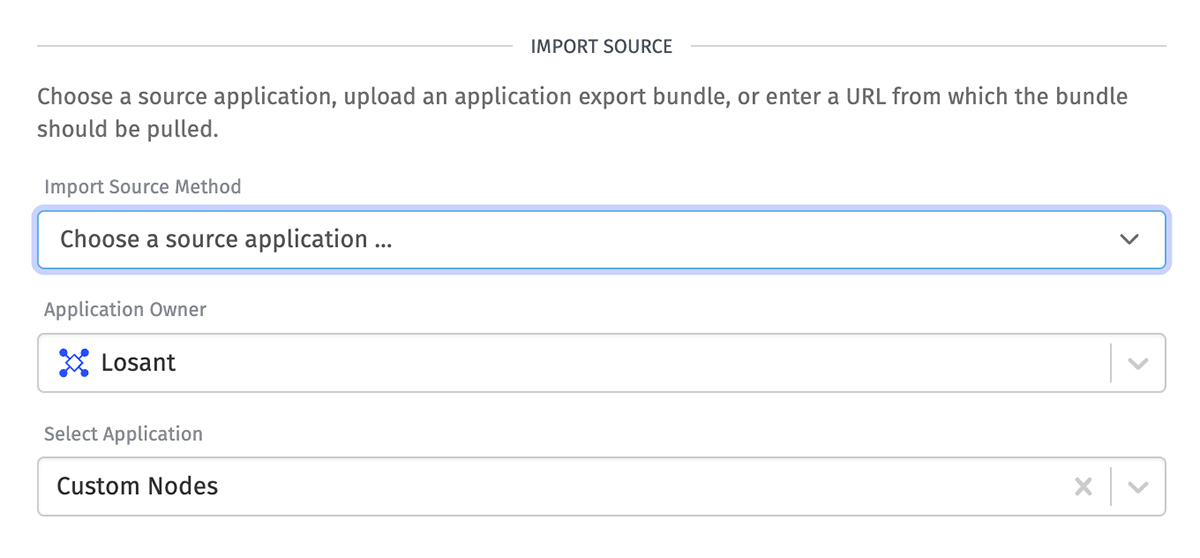
Task: Click the 'Custom Nodes' value text
Action: click(x=137, y=487)
